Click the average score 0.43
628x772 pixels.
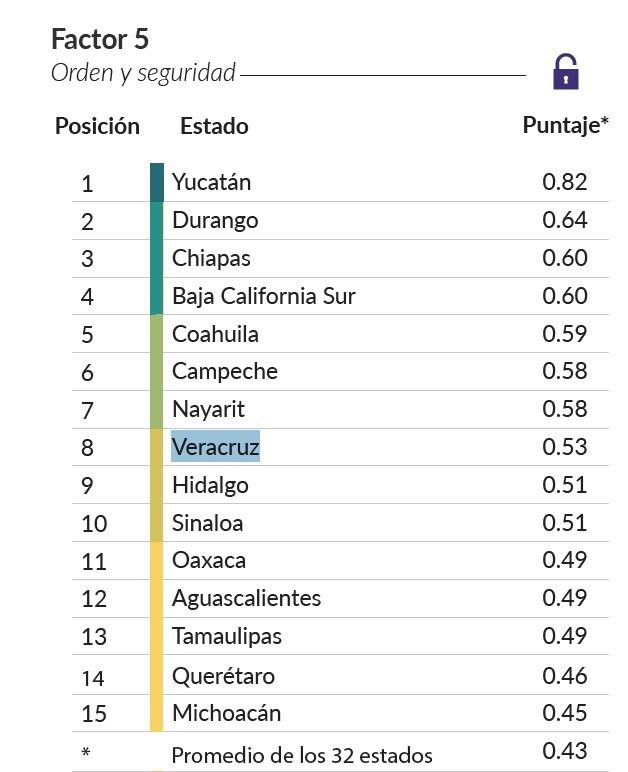[565, 751]
